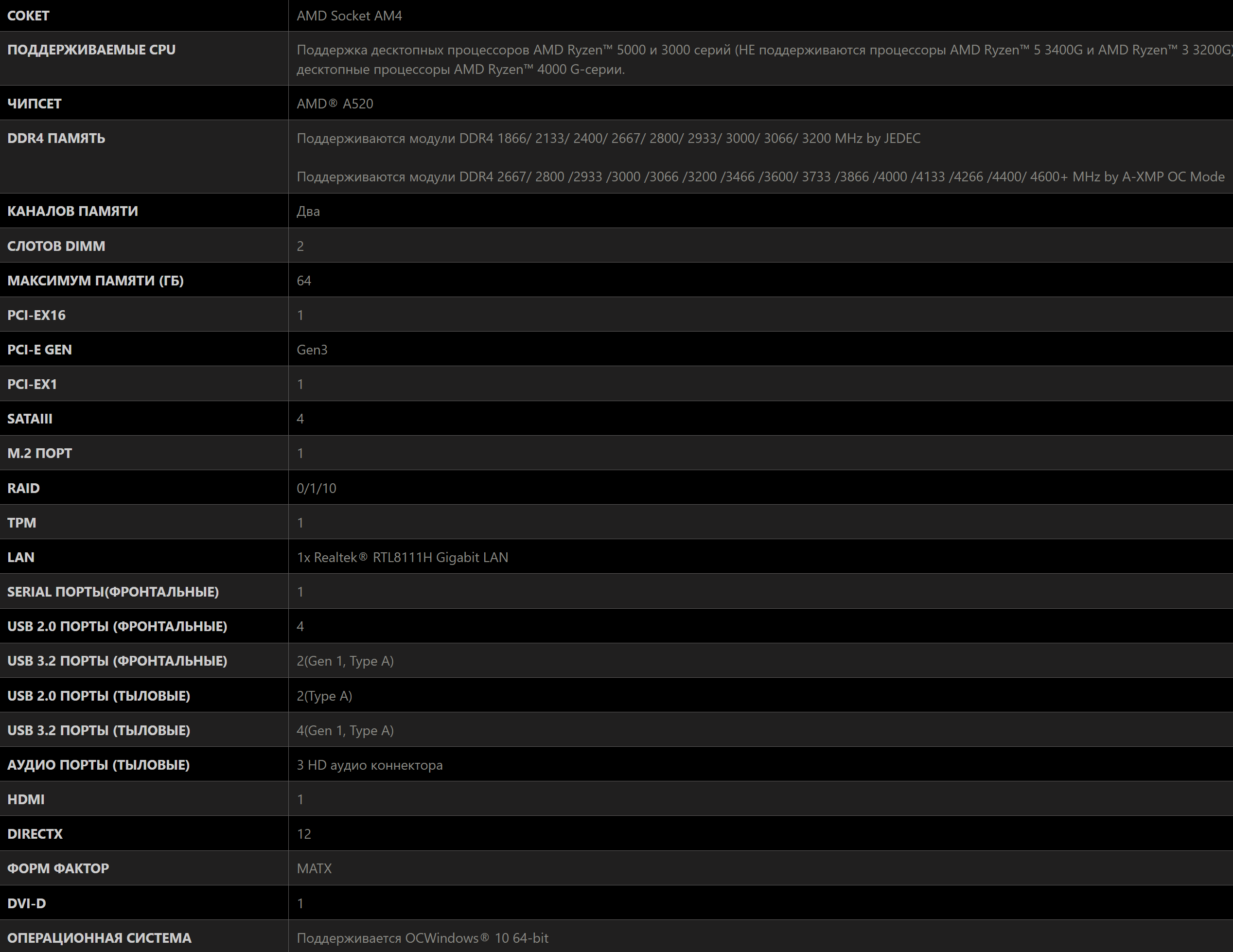Image resolution: width=1233 pixels, height=952 pixels.
Task: Click the A-XMP OC Mode memory line
Action: [760, 176]
